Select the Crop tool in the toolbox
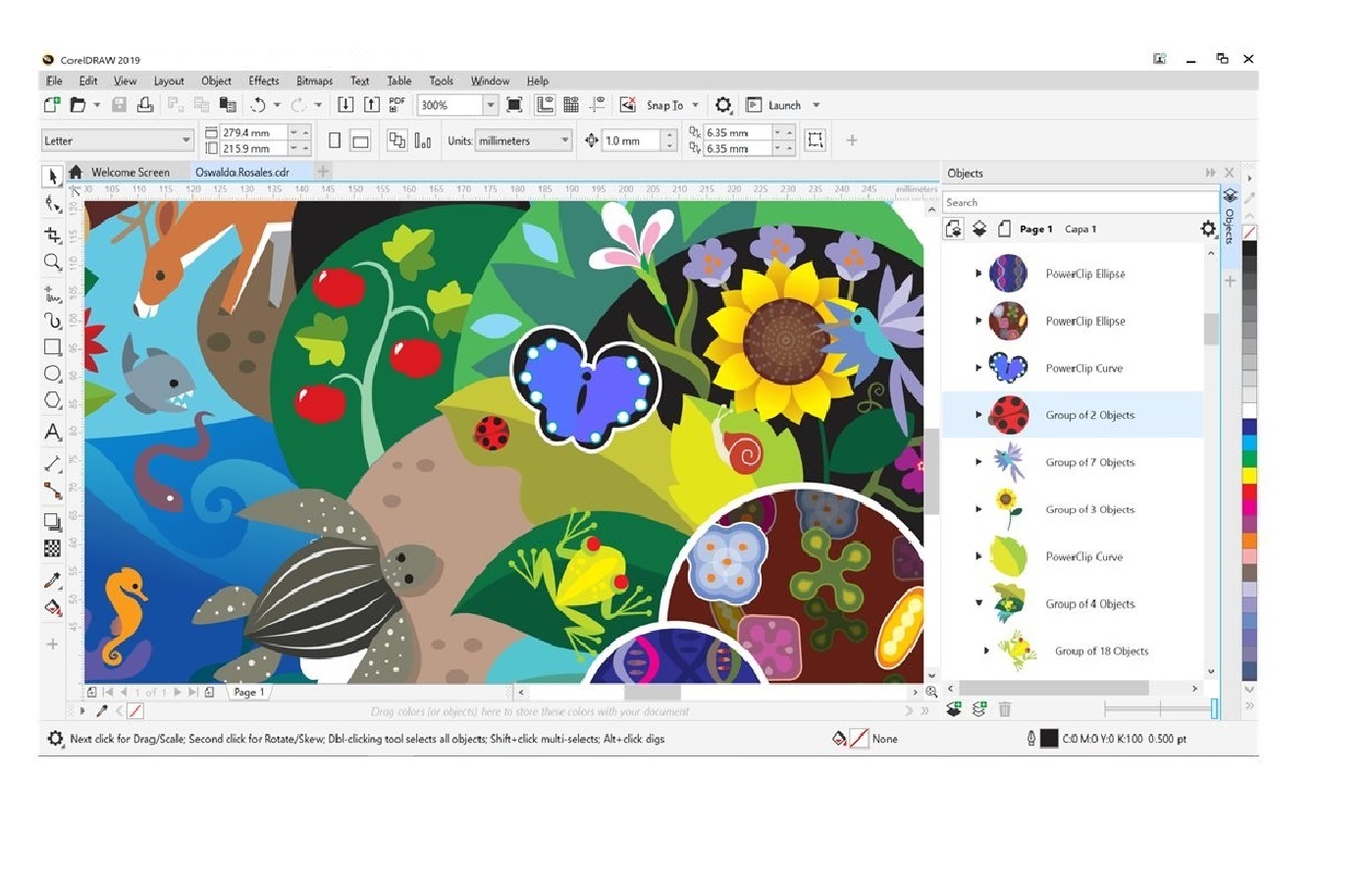Image resolution: width=1372 pixels, height=883 pixels. [53, 235]
